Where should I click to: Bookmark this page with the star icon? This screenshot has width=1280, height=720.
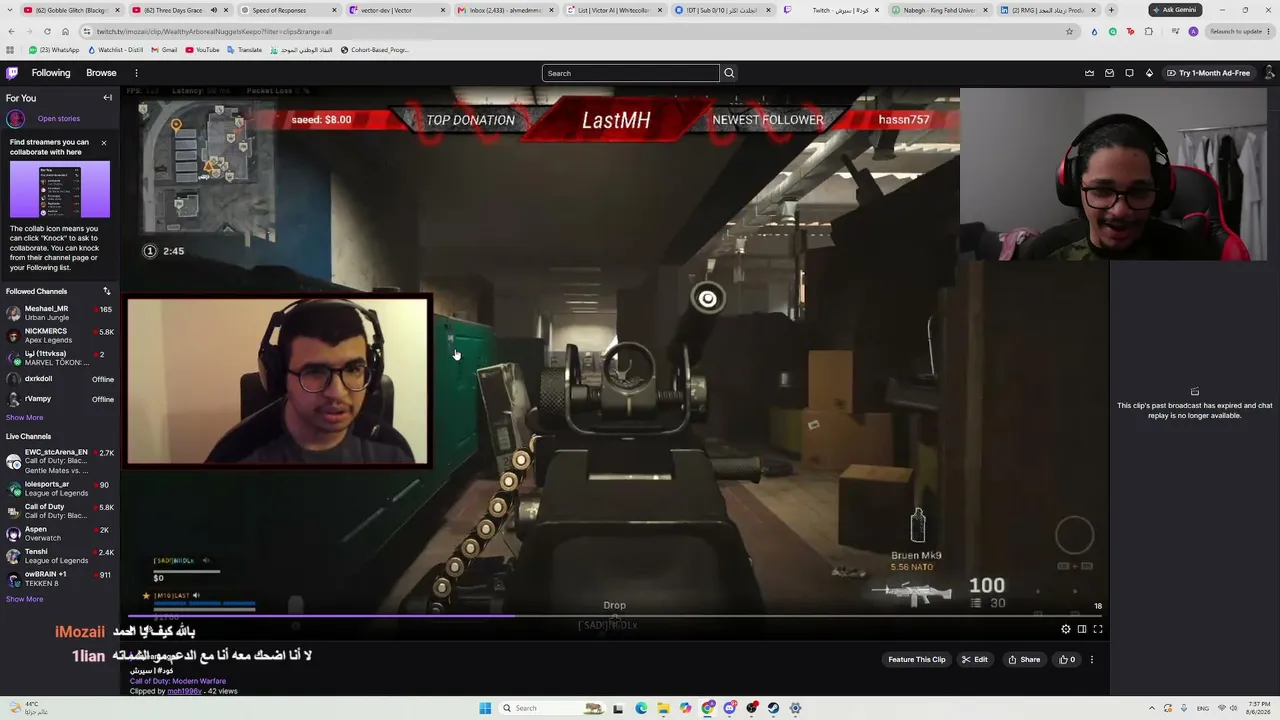click(x=1069, y=31)
